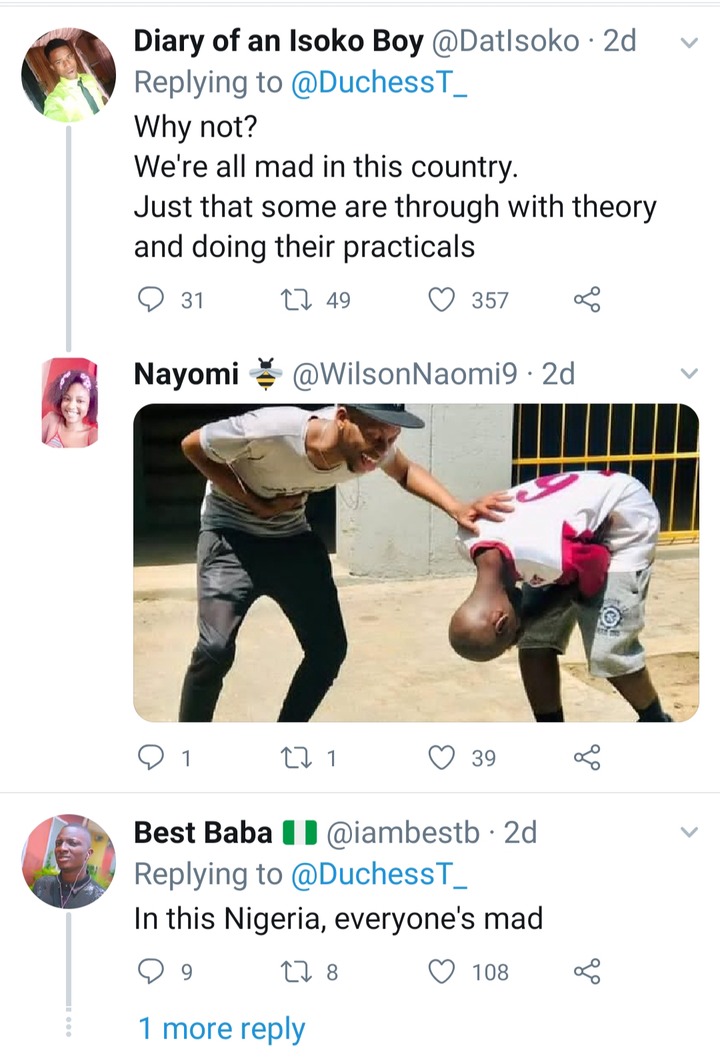Open options chevron on Isoko Boy tweet
The height and width of the screenshot is (1062, 720).
click(688, 42)
